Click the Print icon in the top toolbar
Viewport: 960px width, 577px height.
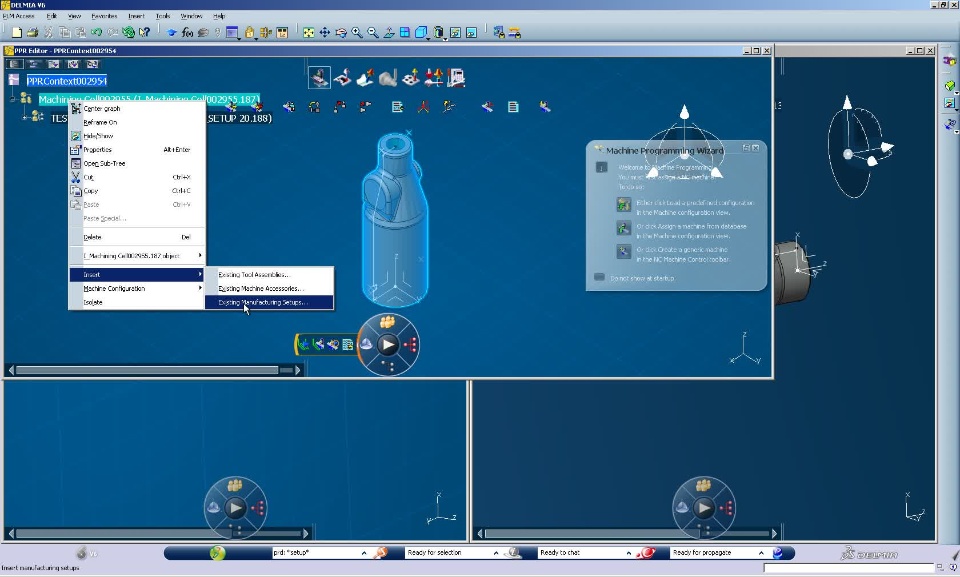32,32
